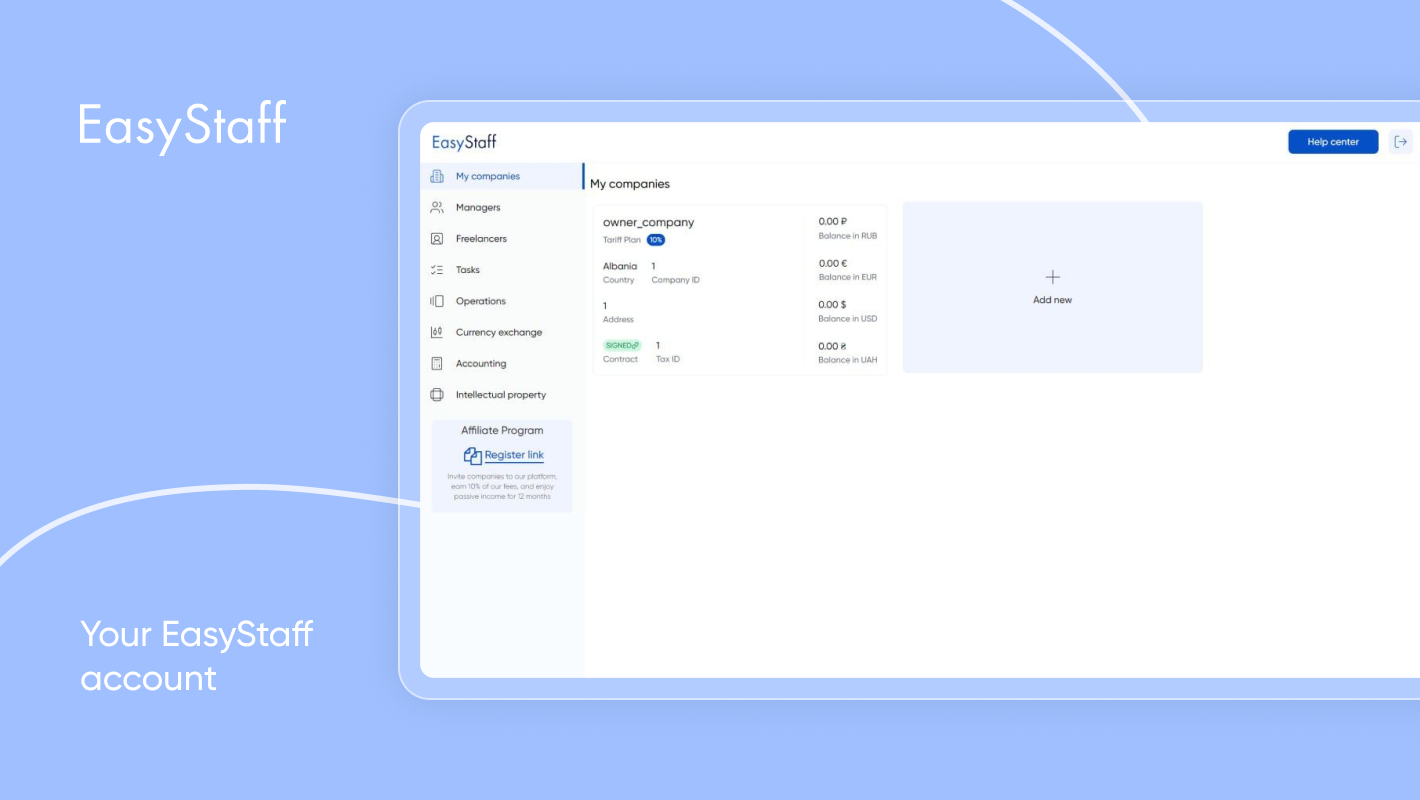Open Tasks via its checklist icon
Viewport: 1420px width, 800px height.
436,270
